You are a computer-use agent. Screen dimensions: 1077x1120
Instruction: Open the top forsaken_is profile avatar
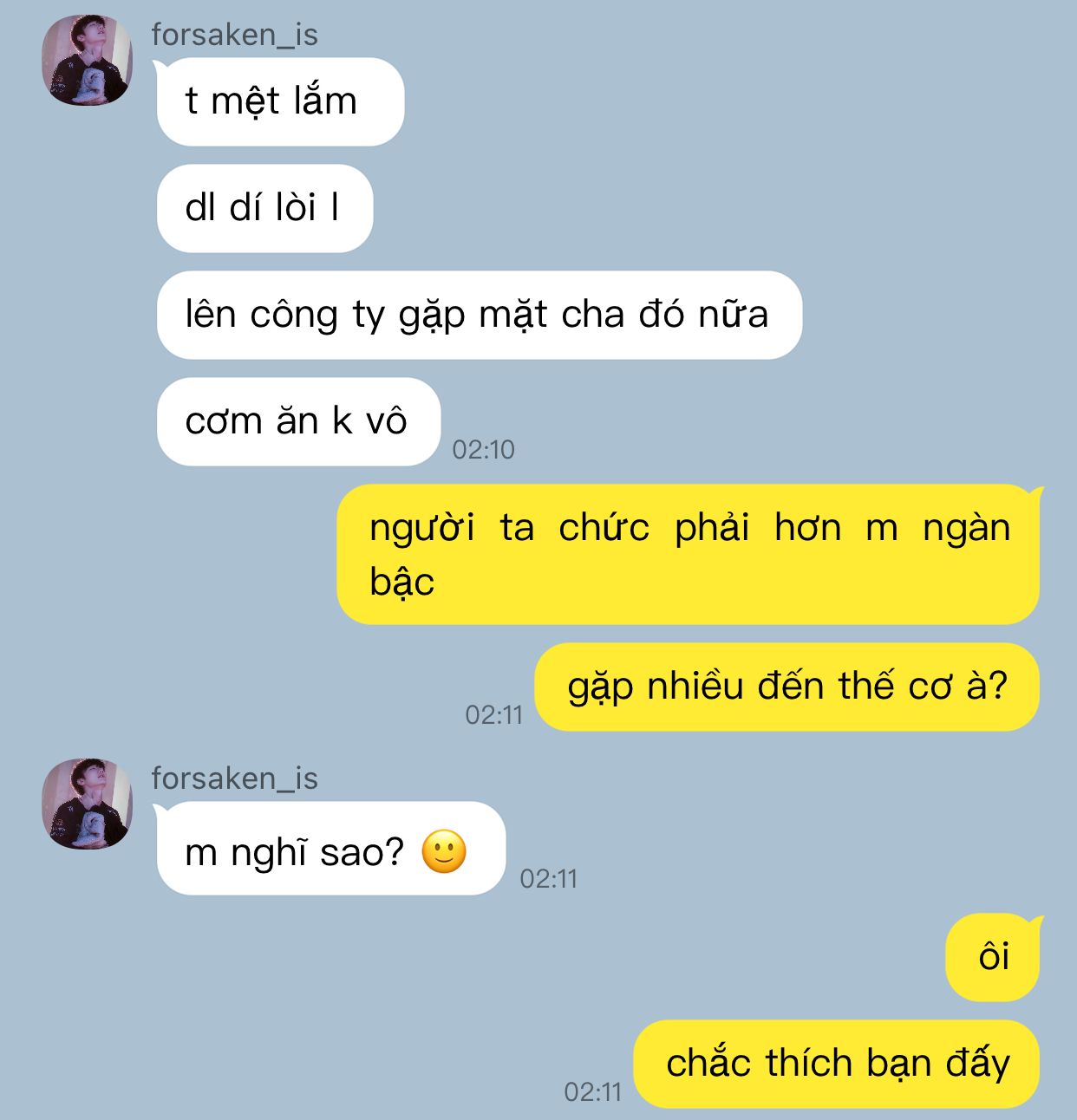88,60
